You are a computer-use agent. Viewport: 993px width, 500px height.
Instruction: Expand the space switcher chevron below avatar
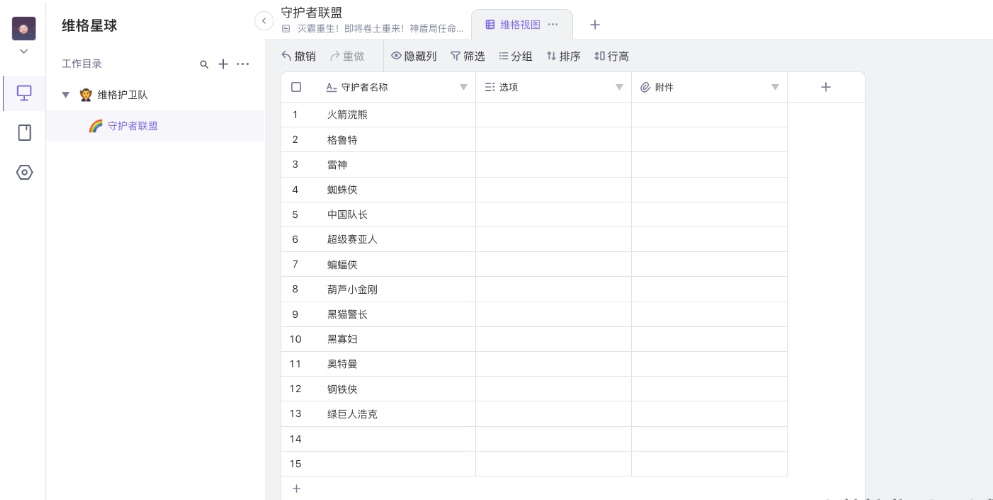tap(24, 51)
